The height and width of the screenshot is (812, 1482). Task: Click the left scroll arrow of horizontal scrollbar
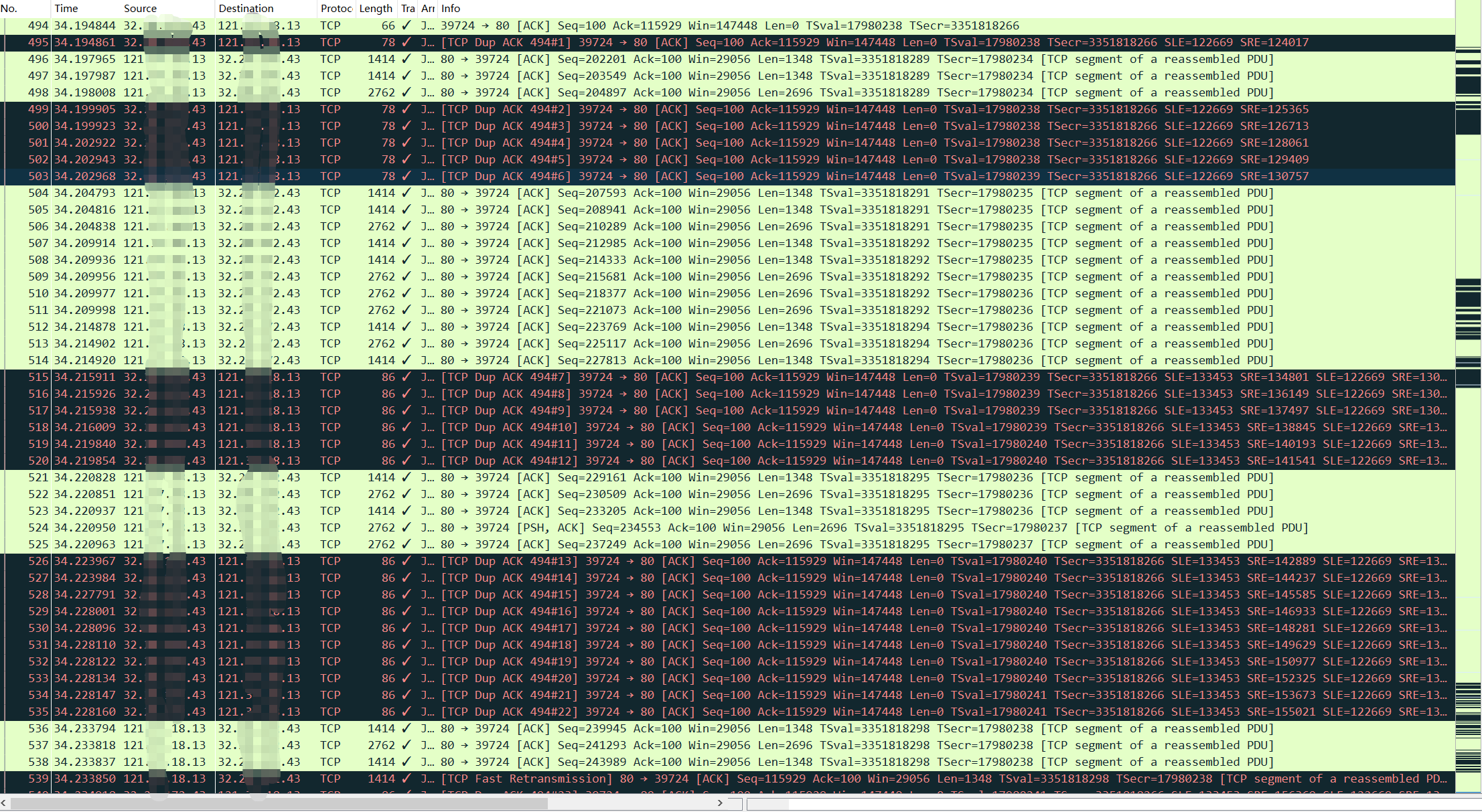click(x=4, y=803)
